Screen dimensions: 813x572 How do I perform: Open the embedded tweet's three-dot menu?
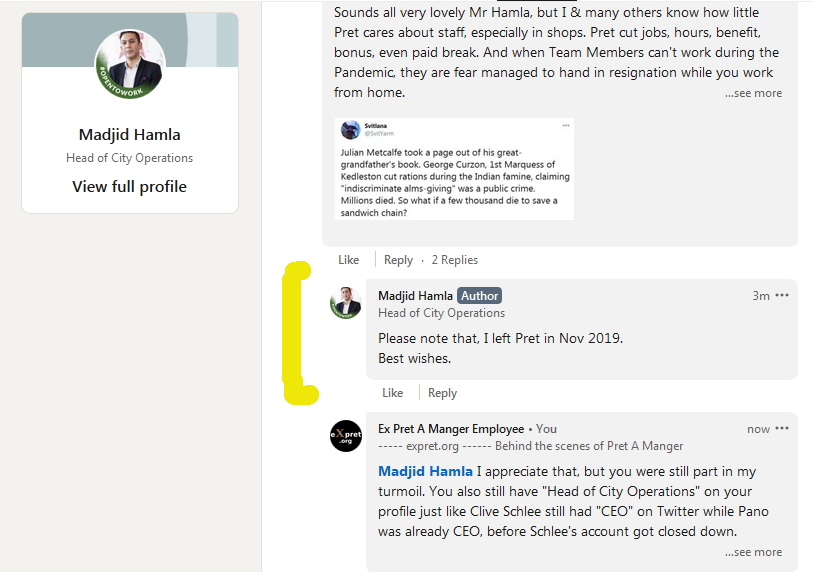(x=566, y=125)
